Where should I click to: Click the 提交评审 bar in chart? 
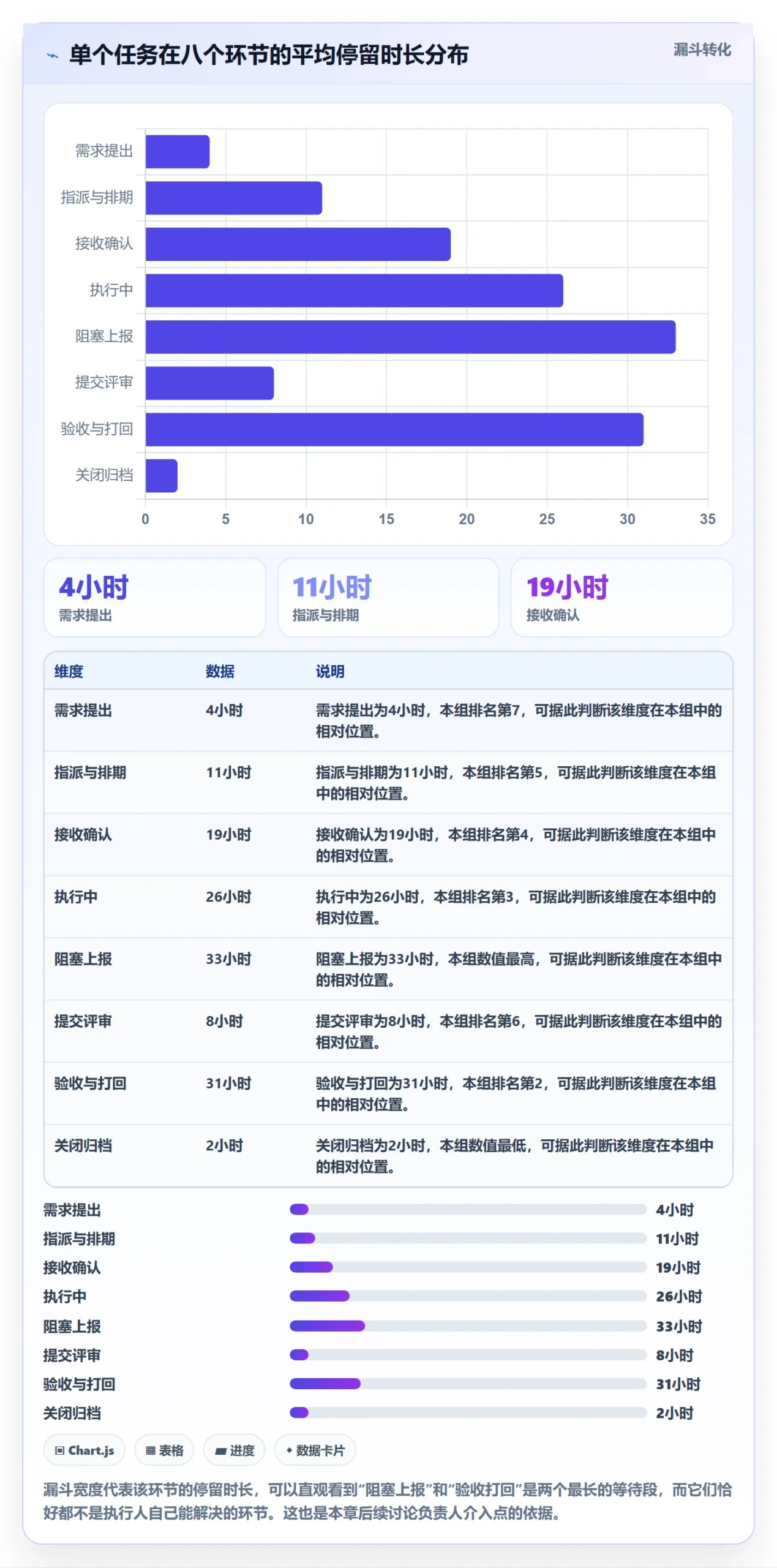210,383
